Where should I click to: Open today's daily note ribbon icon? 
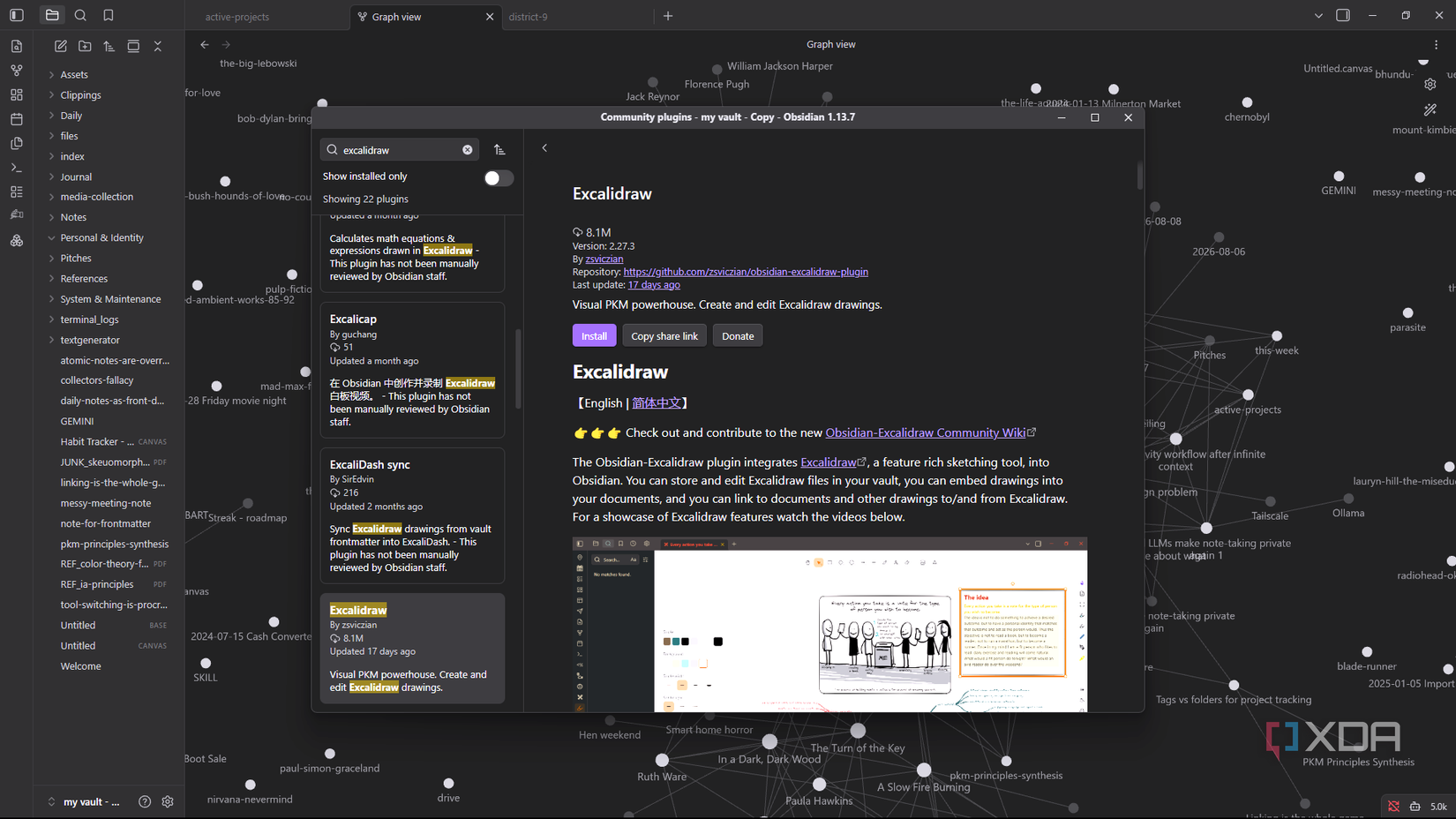[x=17, y=118]
